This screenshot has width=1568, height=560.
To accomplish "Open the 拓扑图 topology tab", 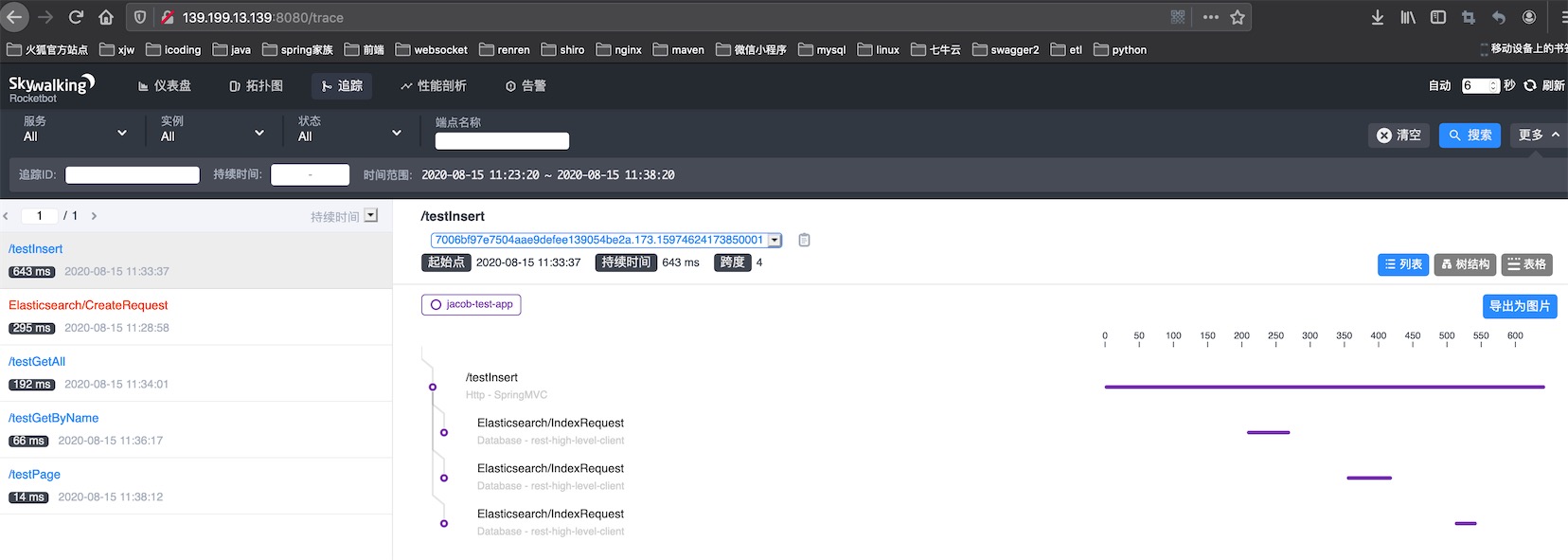I will tap(257, 85).
